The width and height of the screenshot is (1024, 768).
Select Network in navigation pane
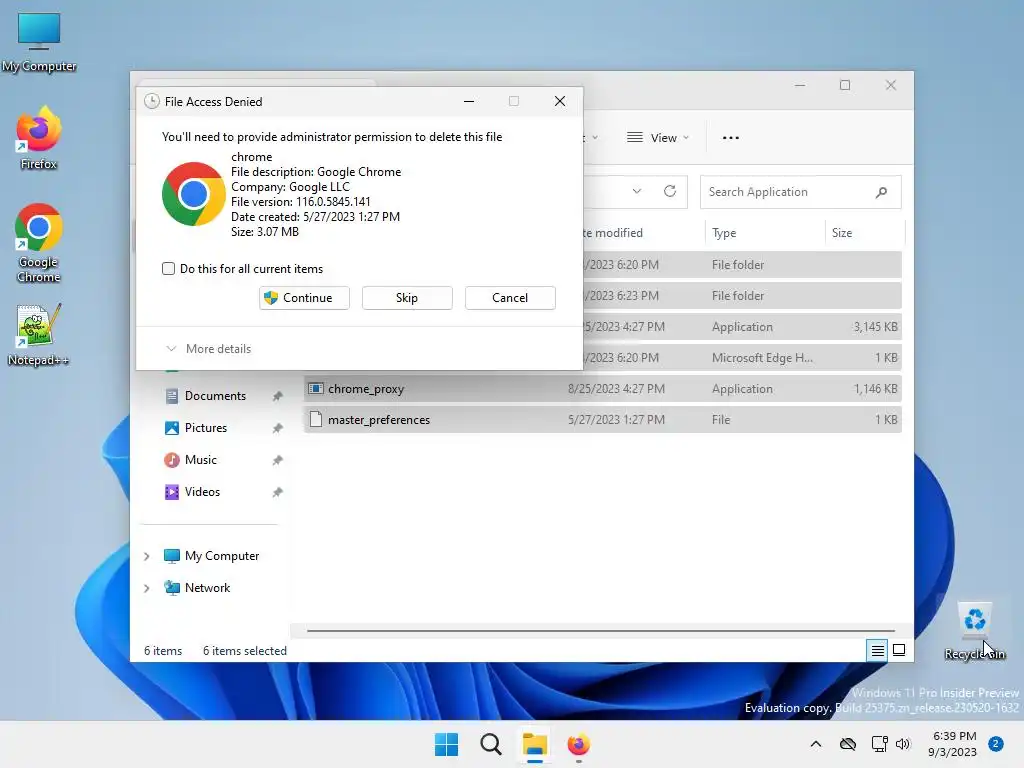(x=207, y=588)
